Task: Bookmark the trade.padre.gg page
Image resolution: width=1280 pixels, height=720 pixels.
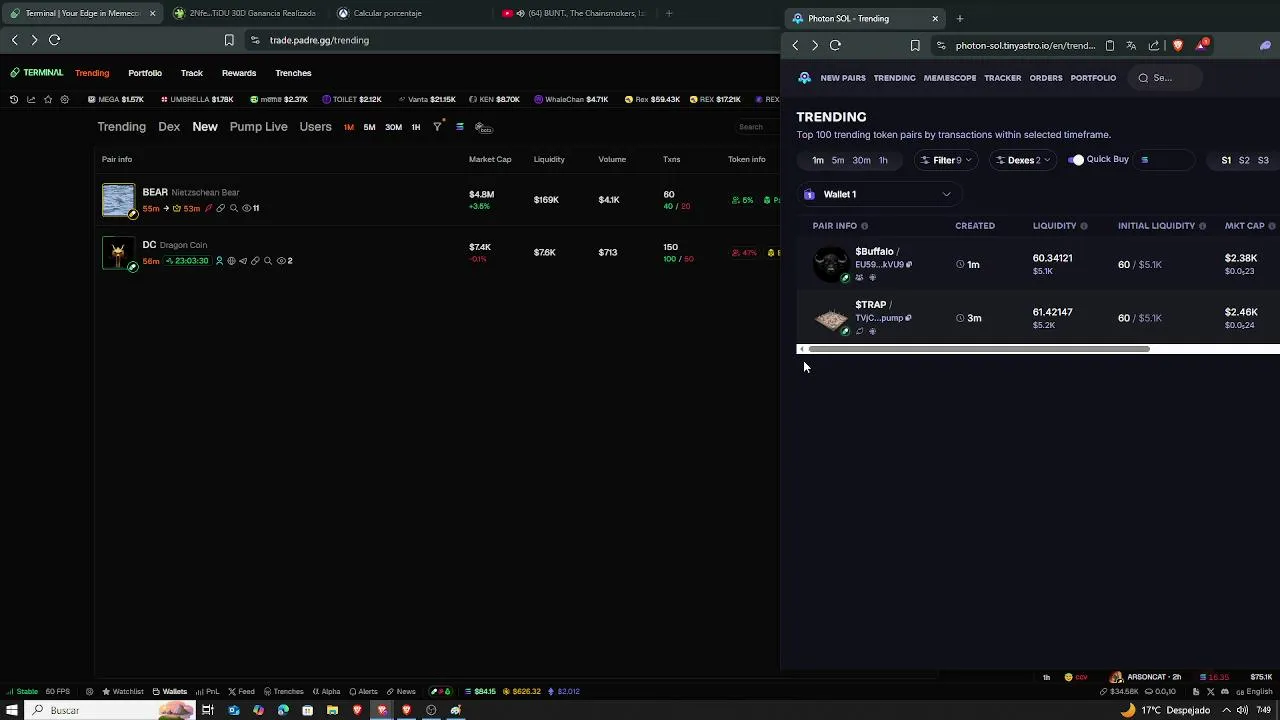Action: [x=229, y=40]
